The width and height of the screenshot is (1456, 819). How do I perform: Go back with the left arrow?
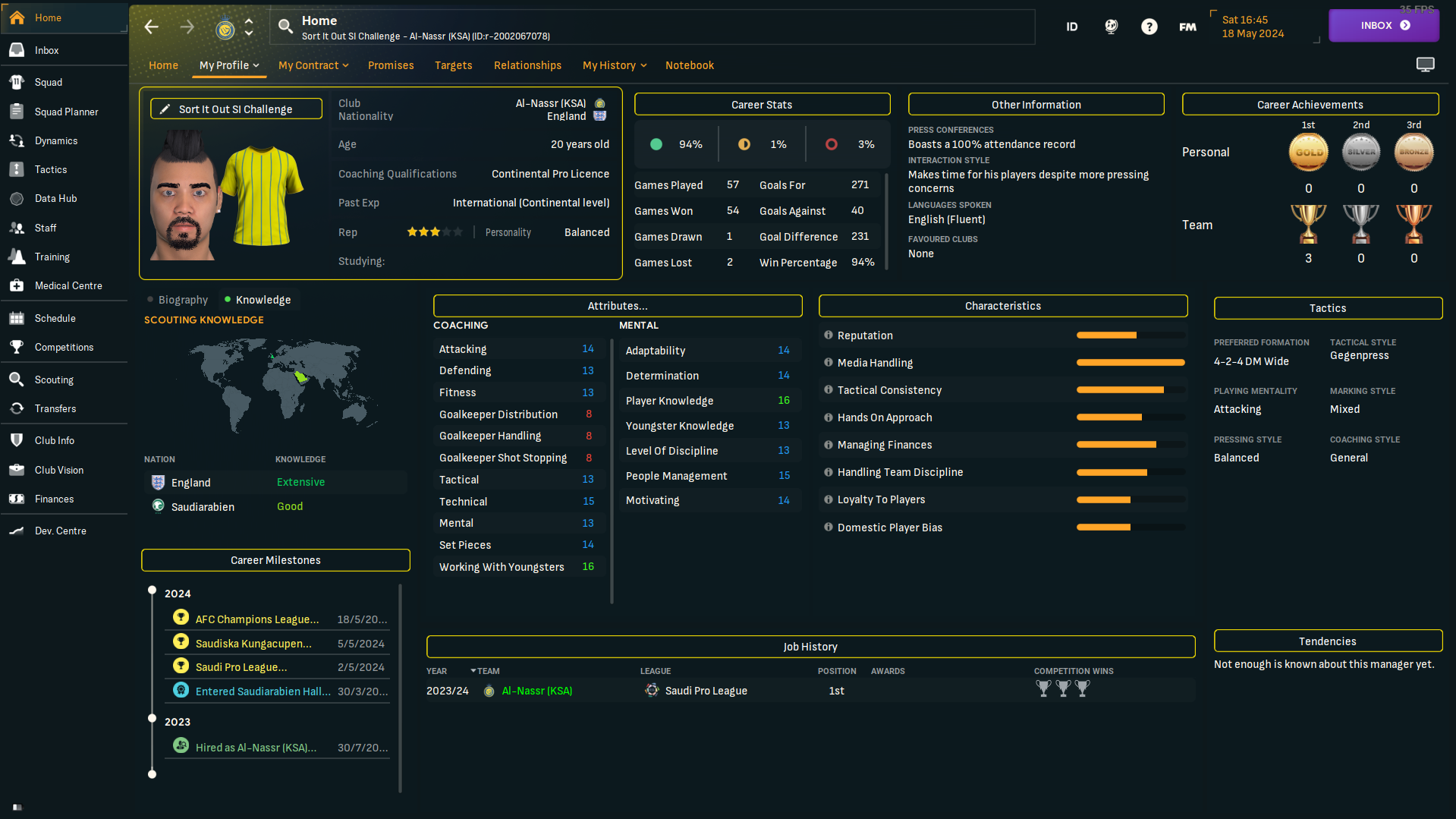[152, 27]
